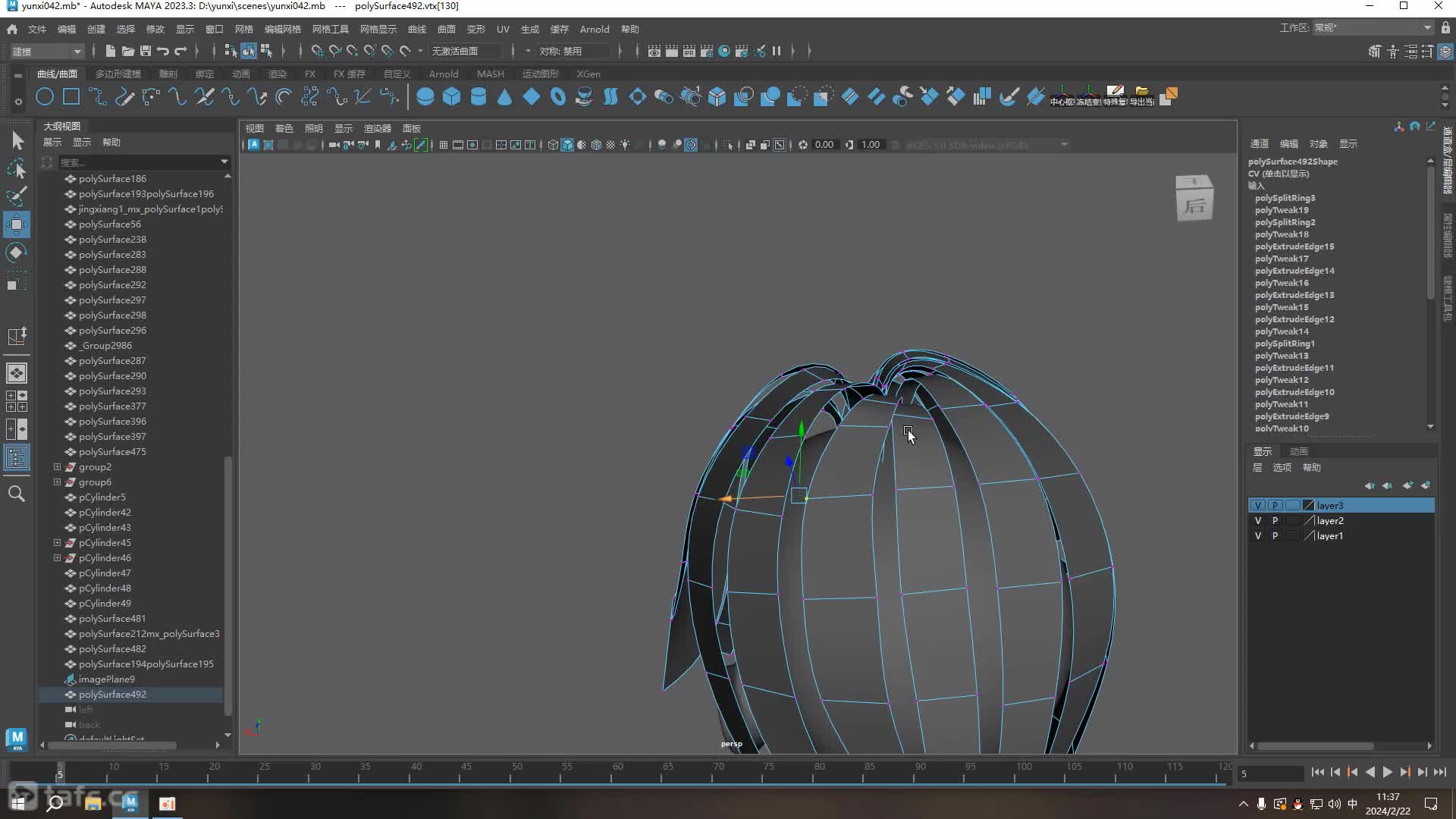1456x819 pixels.
Task: Select polySurface492 in outliner
Action: (112, 695)
